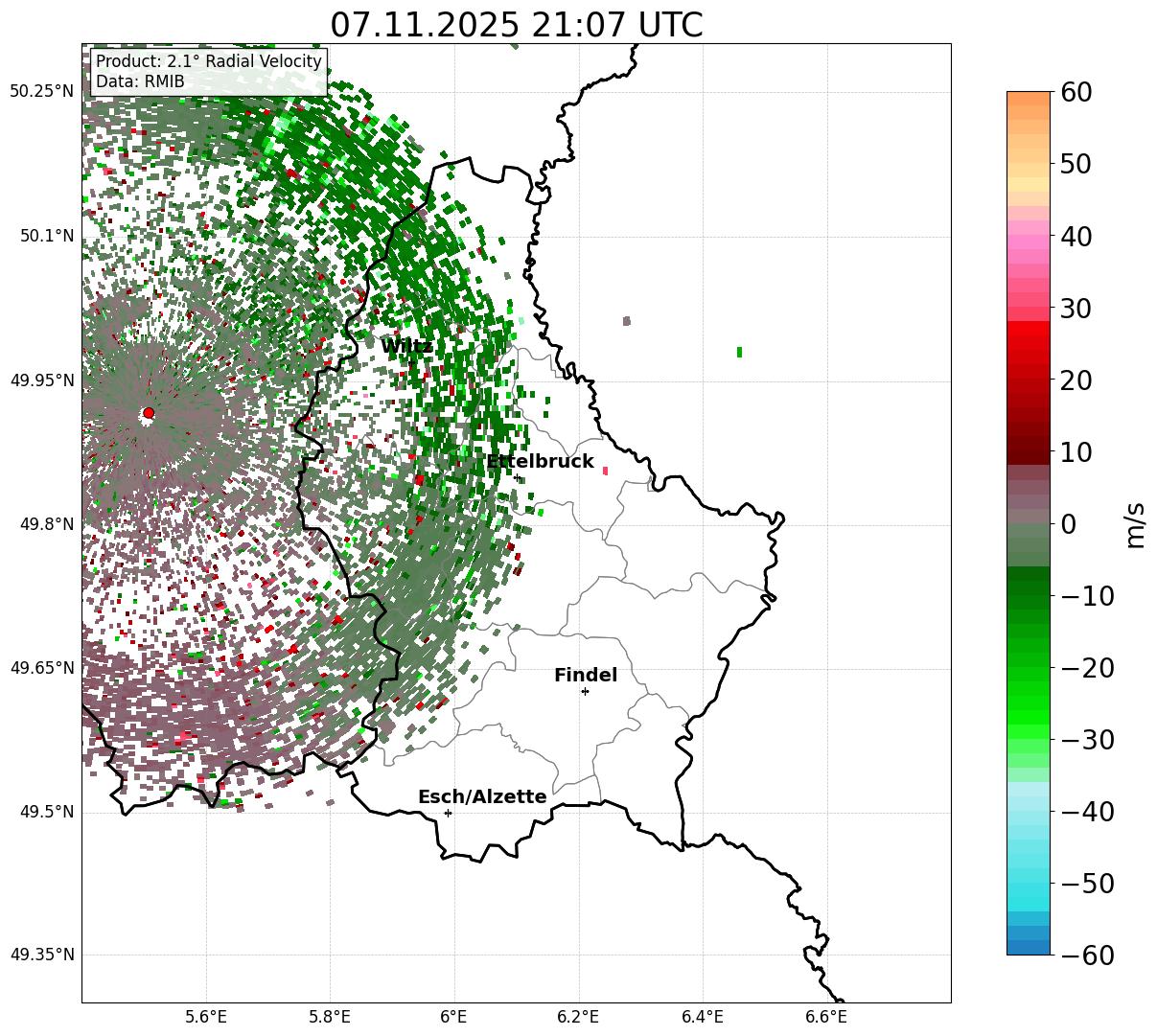The height and width of the screenshot is (1036, 1157).
Task: Click the longitude label 5.8°E
Action: [x=331, y=1017]
